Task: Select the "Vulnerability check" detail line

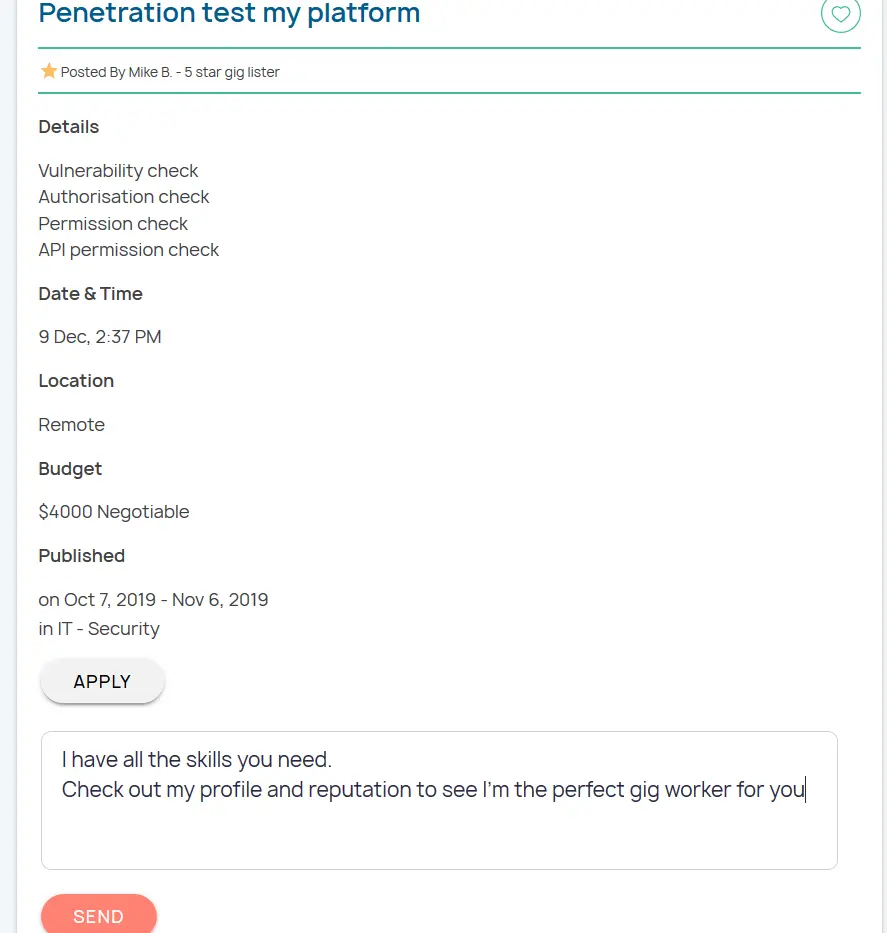Action: pyautogui.click(x=118, y=171)
